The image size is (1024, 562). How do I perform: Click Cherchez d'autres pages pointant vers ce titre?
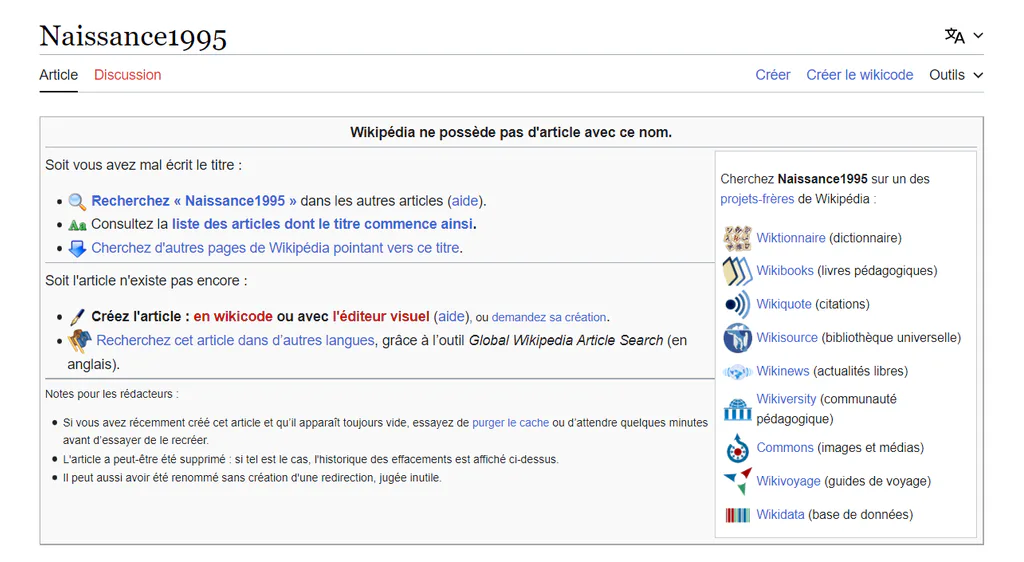click(x=276, y=248)
